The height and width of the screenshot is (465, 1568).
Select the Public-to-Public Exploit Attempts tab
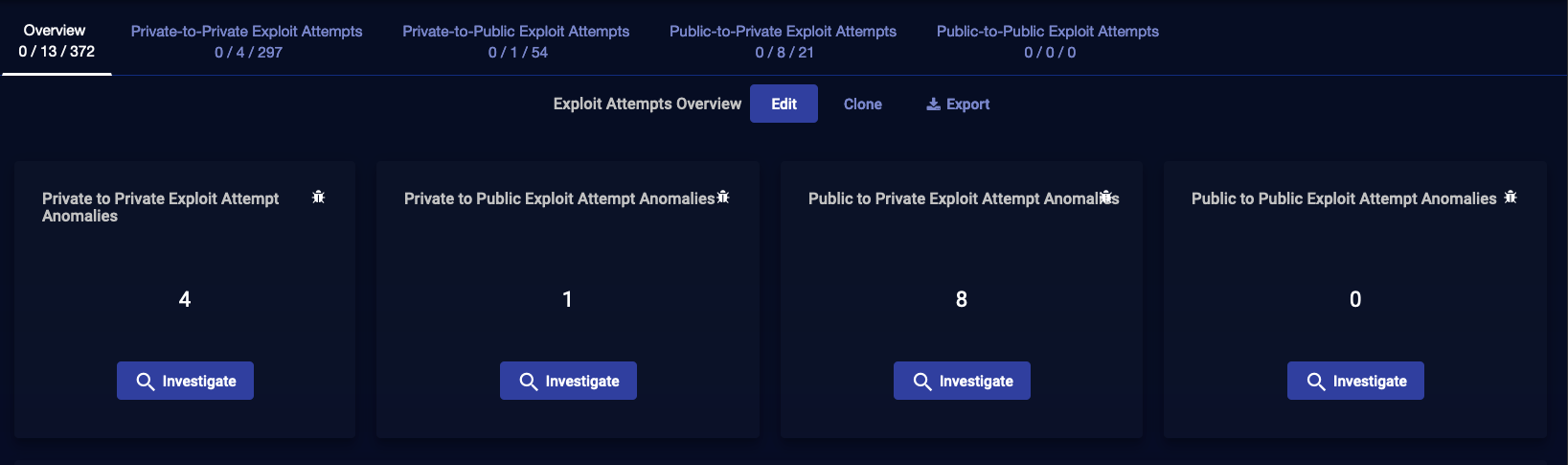(x=1048, y=40)
